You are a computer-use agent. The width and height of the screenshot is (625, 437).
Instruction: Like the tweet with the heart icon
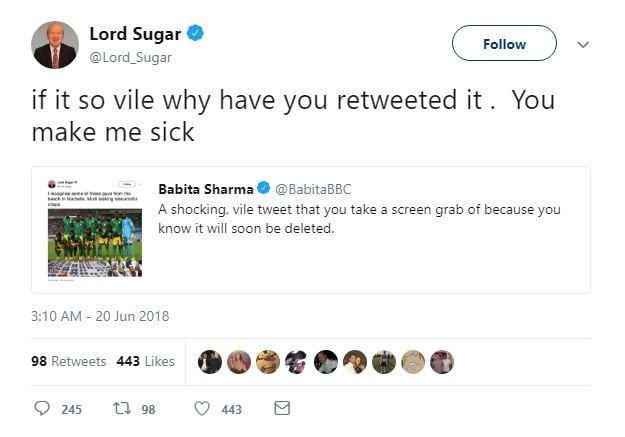click(201, 408)
